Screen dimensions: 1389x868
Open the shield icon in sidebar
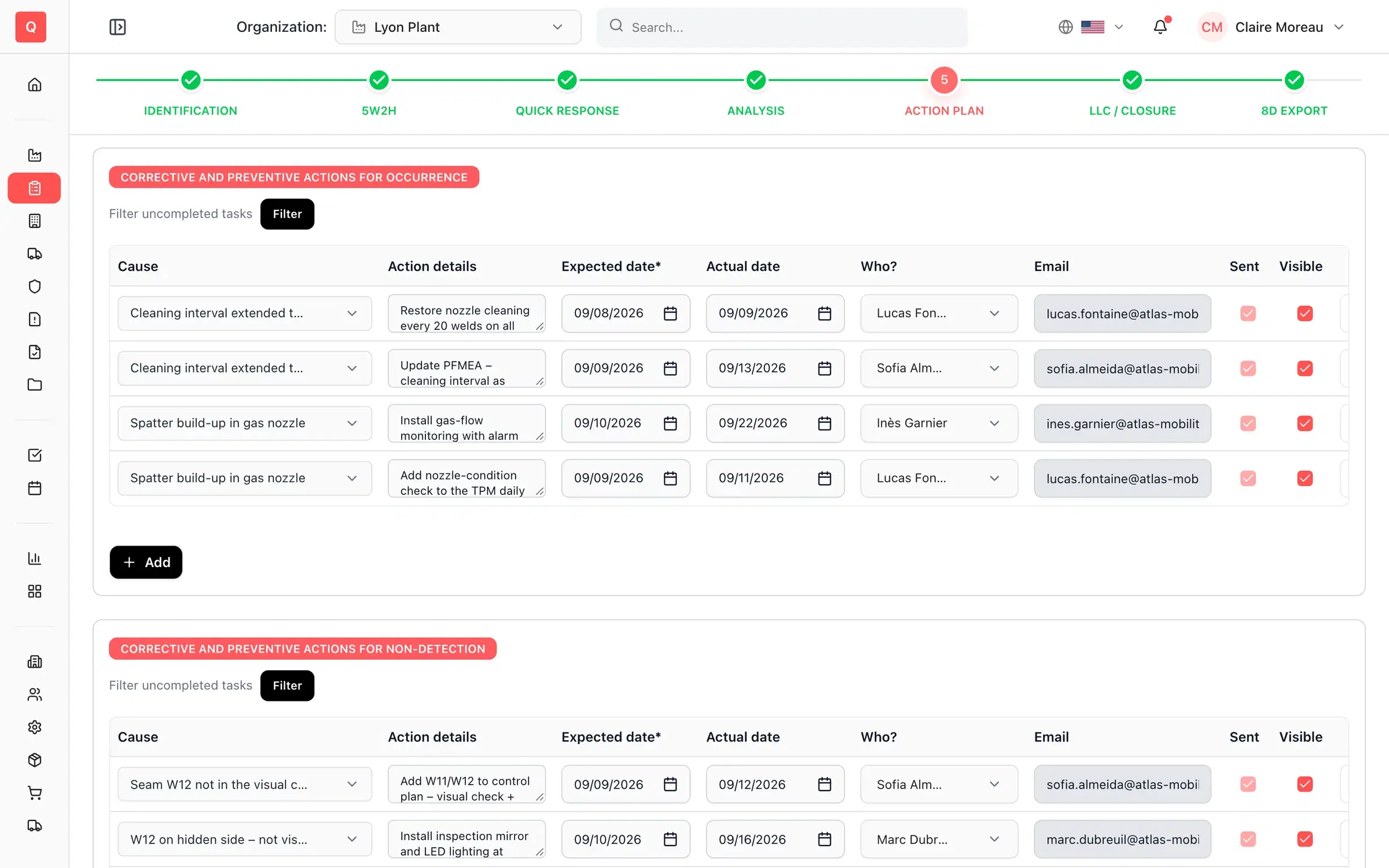[x=35, y=286]
